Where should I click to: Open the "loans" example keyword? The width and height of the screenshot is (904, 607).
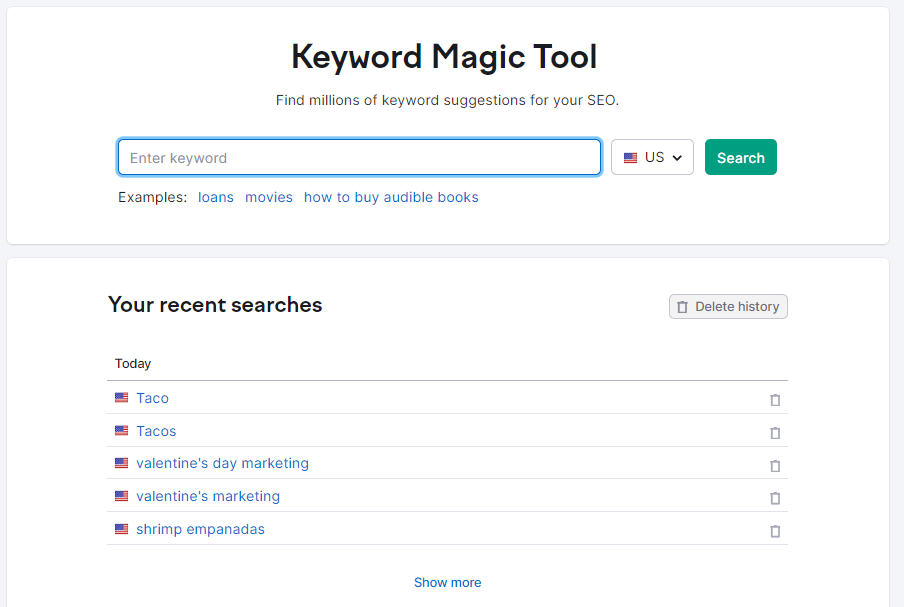[x=216, y=197]
